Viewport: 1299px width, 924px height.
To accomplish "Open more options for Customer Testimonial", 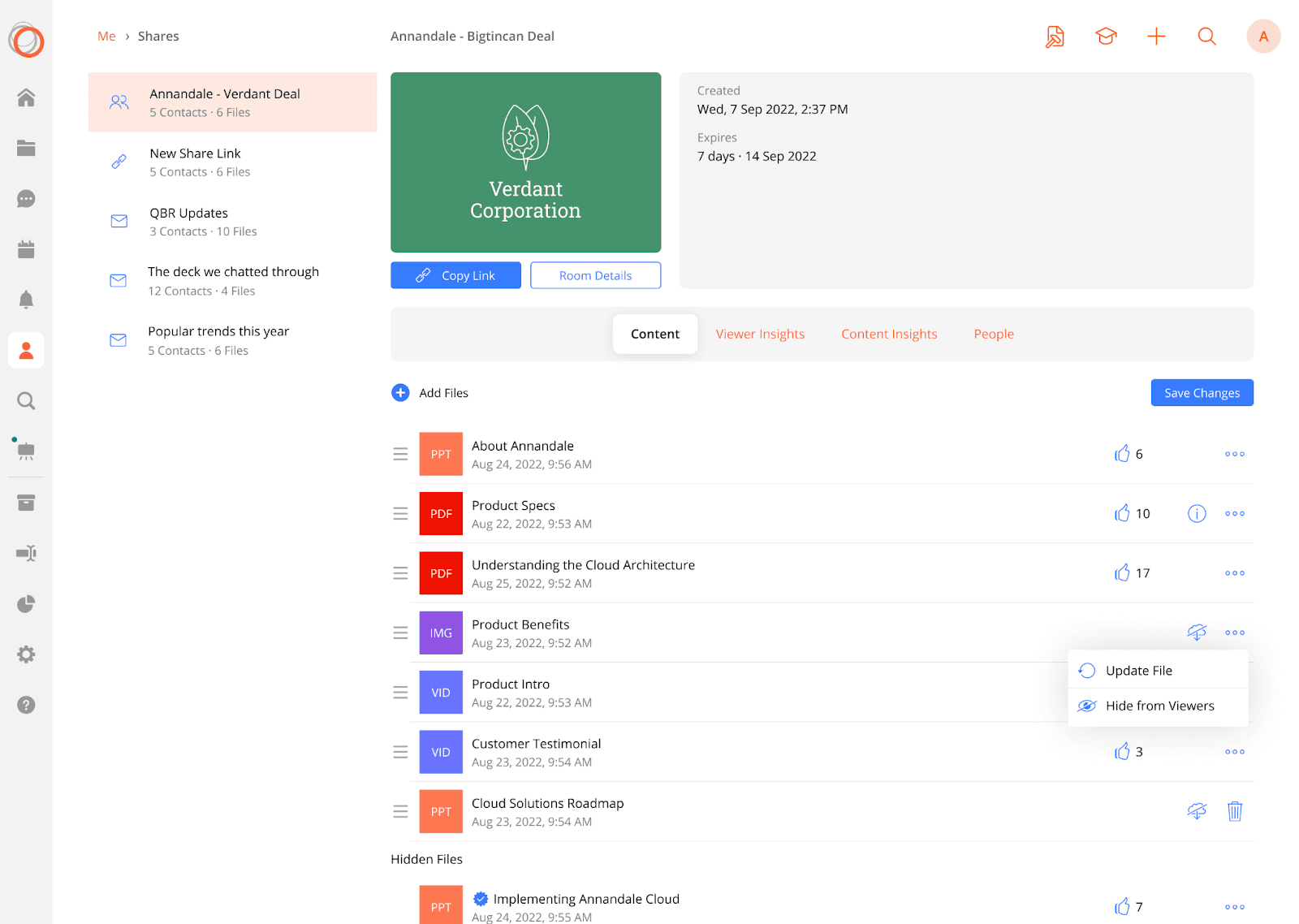I will tap(1234, 752).
